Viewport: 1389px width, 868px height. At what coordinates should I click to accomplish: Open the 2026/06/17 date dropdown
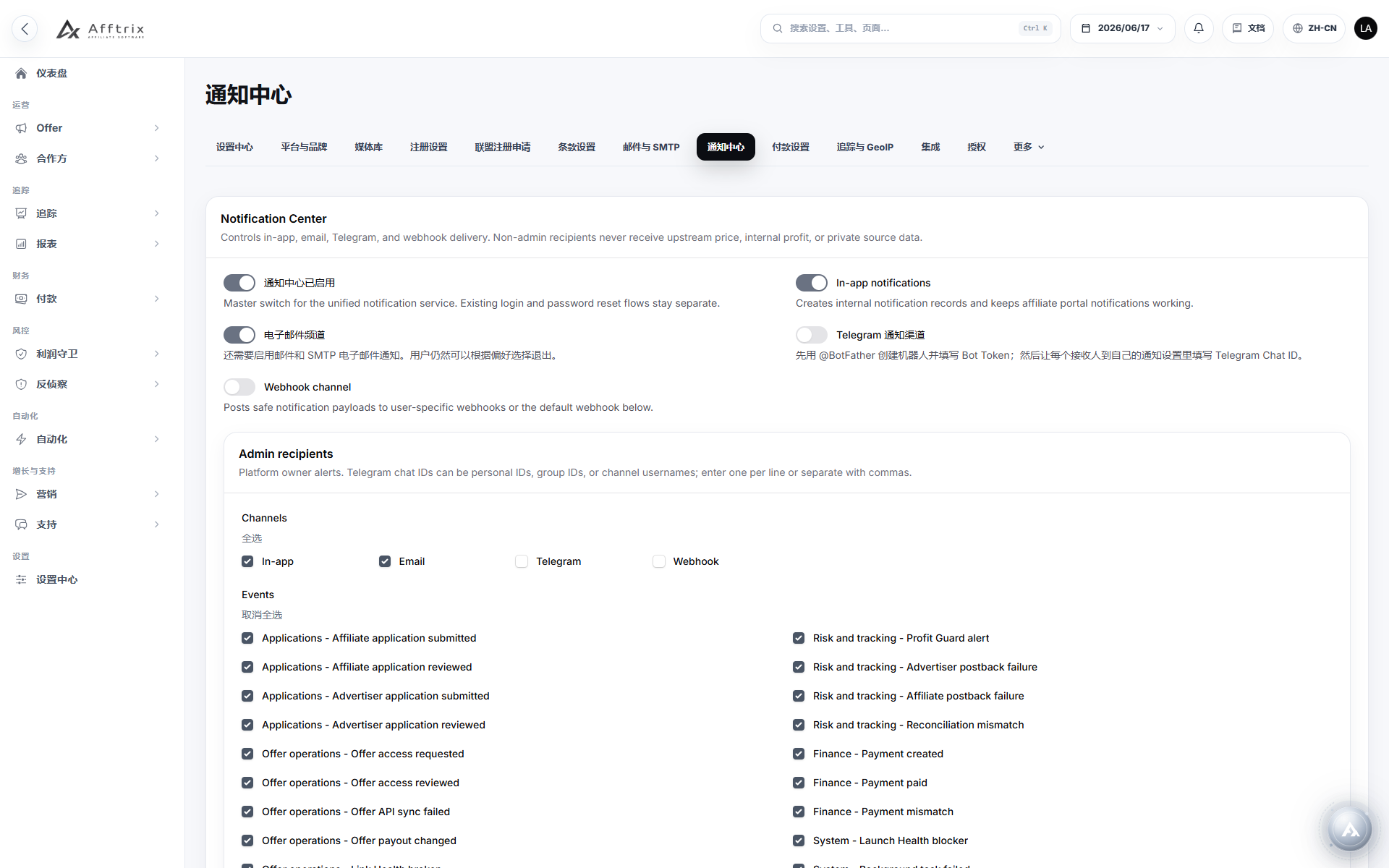1122,28
